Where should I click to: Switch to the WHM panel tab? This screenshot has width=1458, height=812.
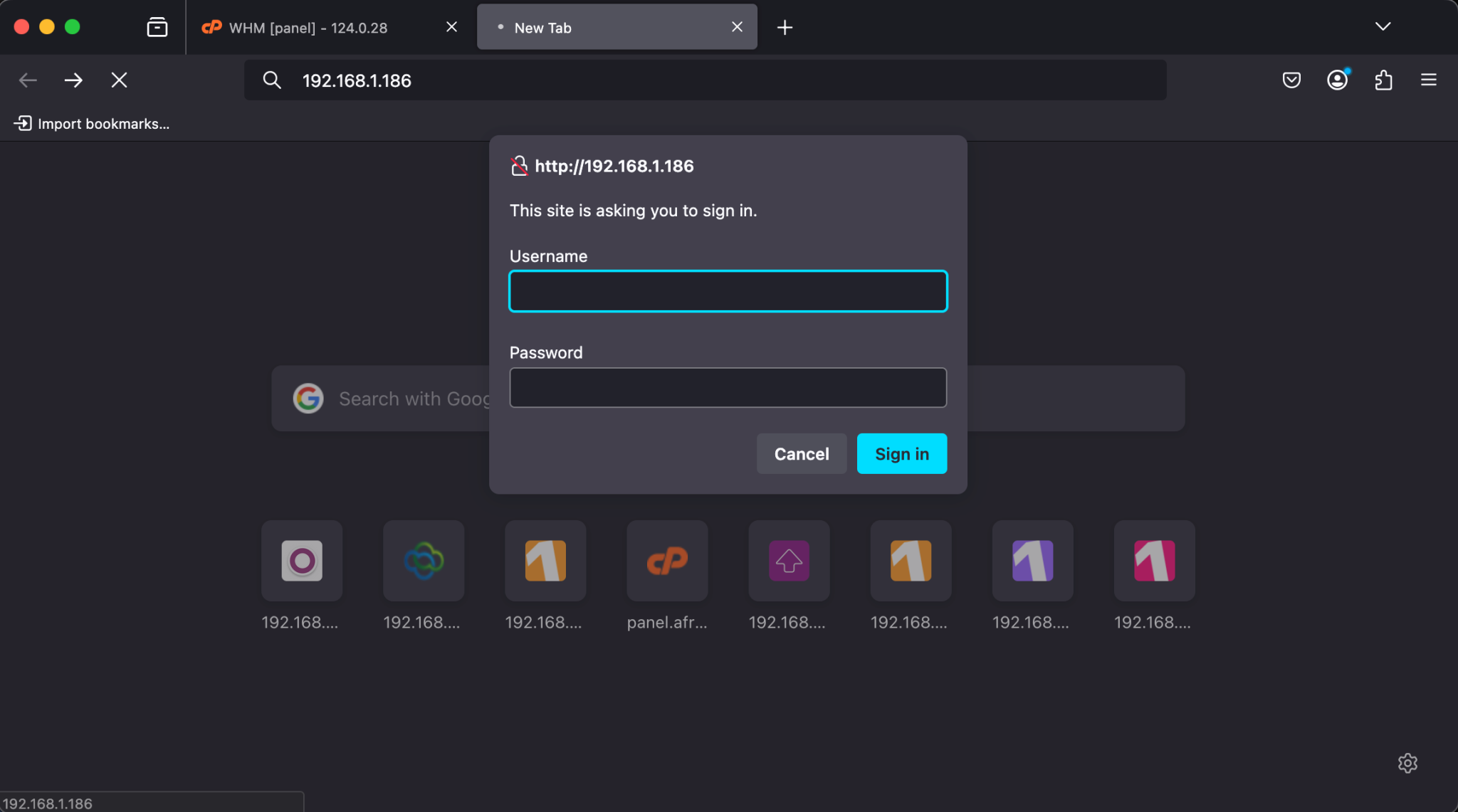(x=306, y=27)
